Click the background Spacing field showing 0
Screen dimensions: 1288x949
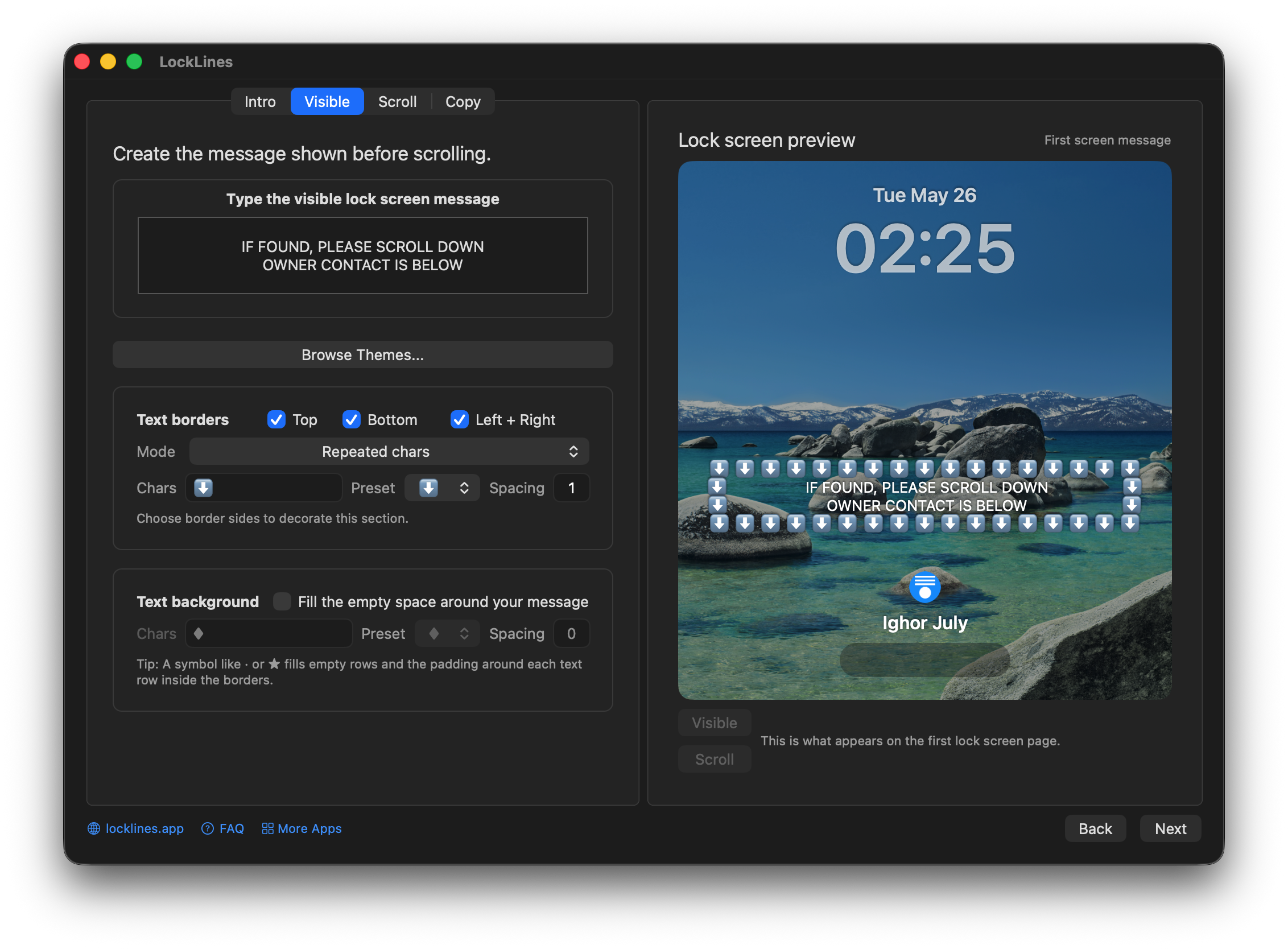click(x=571, y=634)
